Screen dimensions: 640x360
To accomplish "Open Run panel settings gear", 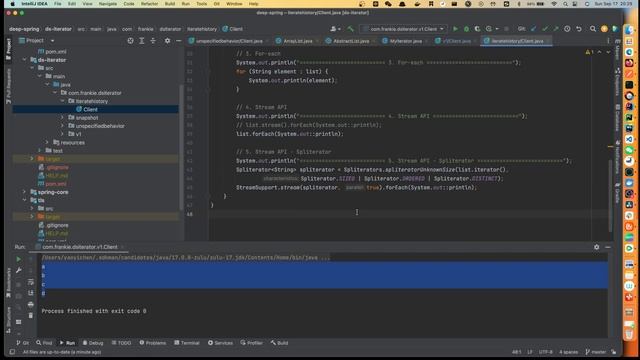I will tap(597, 247).
